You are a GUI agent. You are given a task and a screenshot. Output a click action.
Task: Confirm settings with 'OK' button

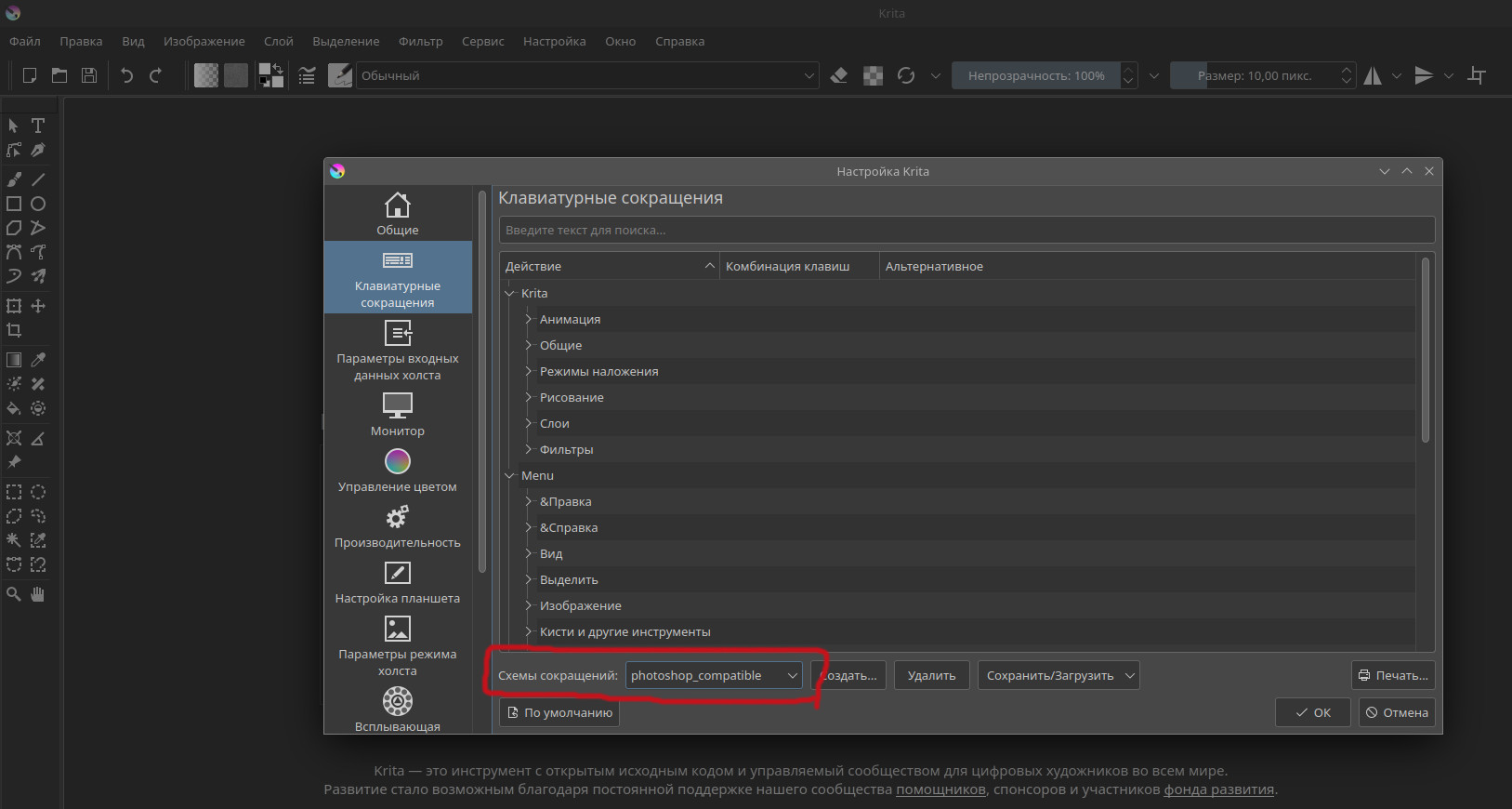[x=1313, y=712]
